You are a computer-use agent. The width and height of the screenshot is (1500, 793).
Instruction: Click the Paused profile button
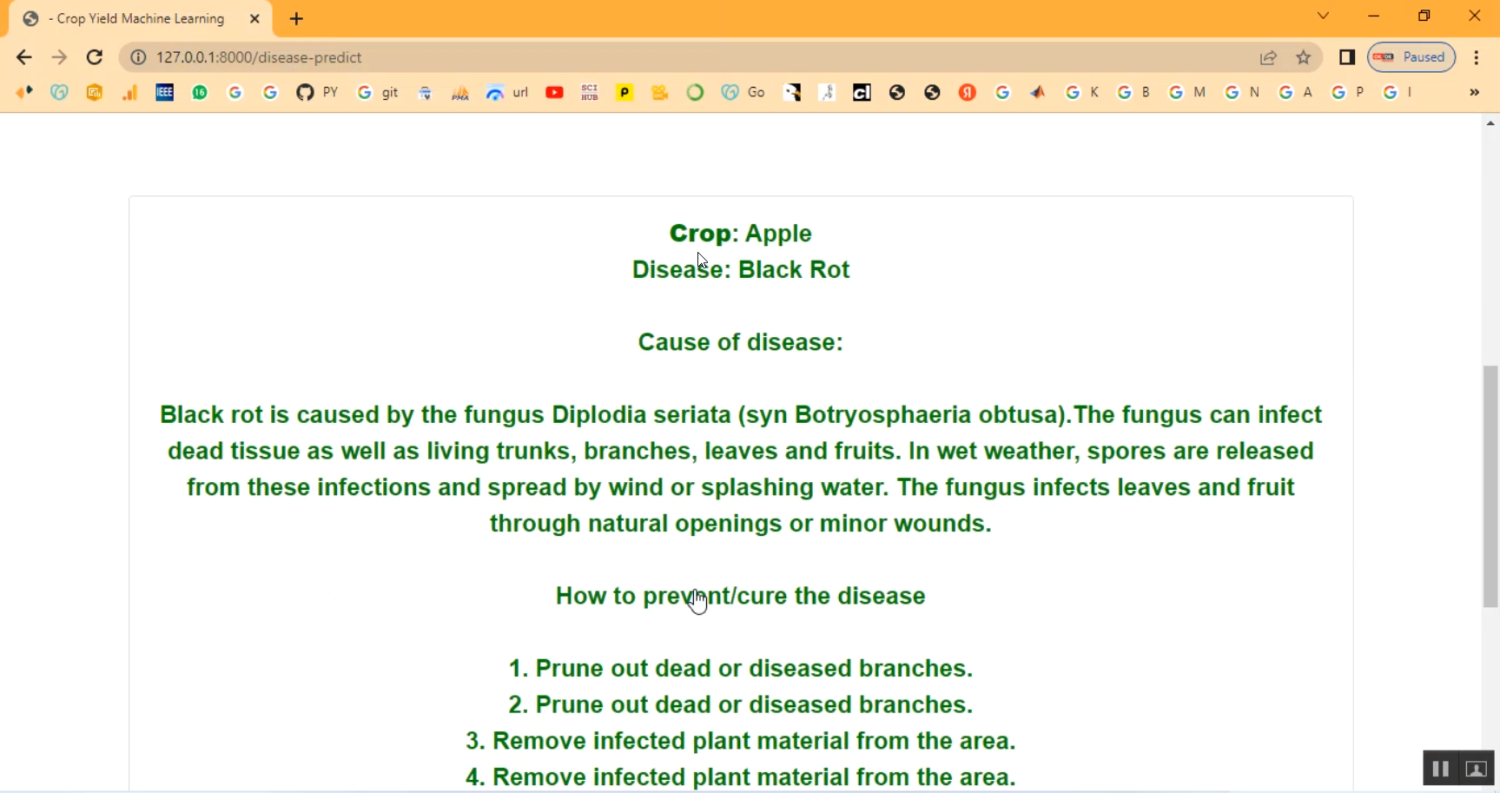coord(1411,57)
